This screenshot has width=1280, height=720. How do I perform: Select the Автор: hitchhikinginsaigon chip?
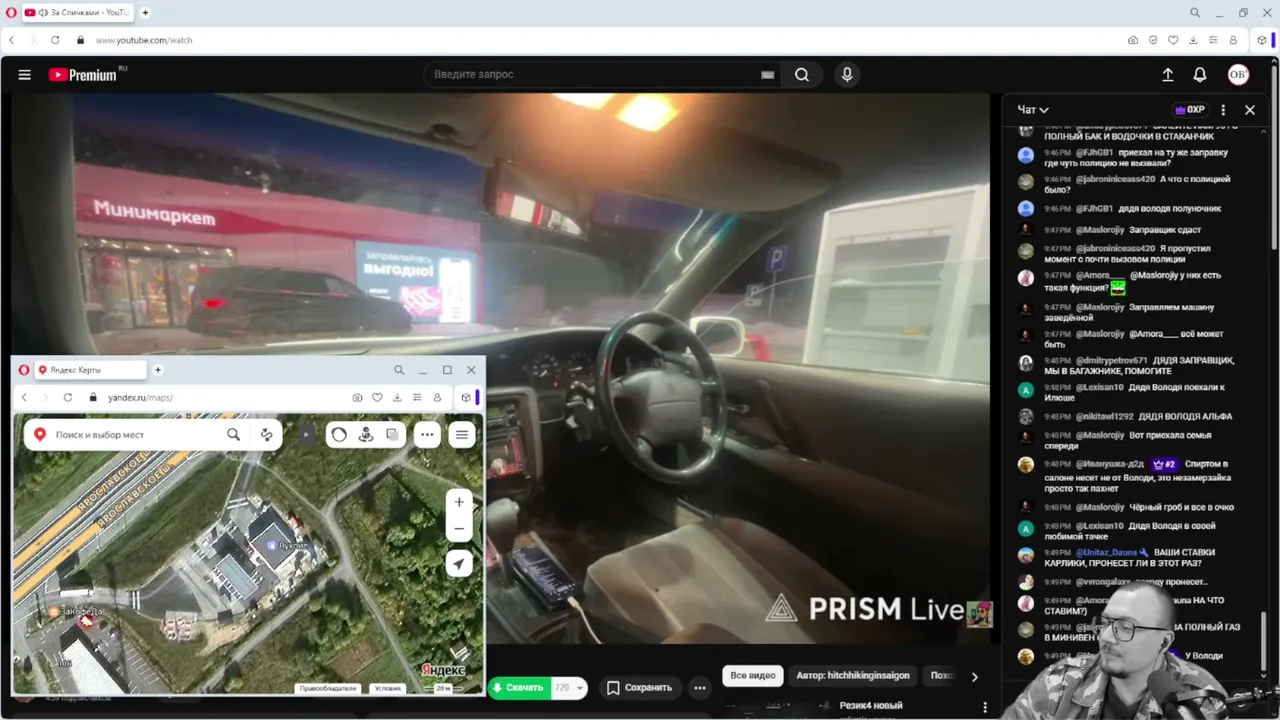pos(853,676)
